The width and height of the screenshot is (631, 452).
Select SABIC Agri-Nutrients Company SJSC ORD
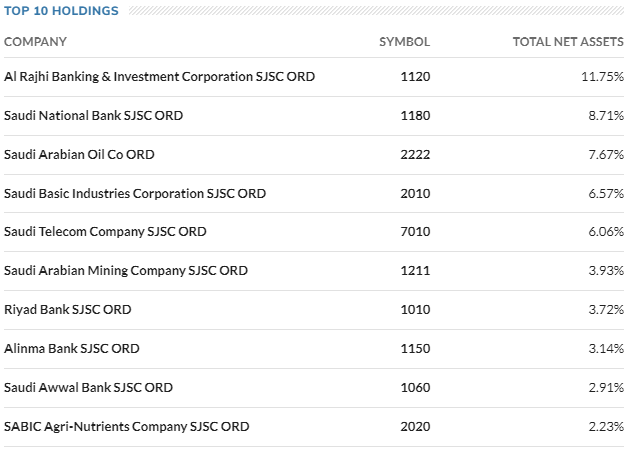click(127, 427)
